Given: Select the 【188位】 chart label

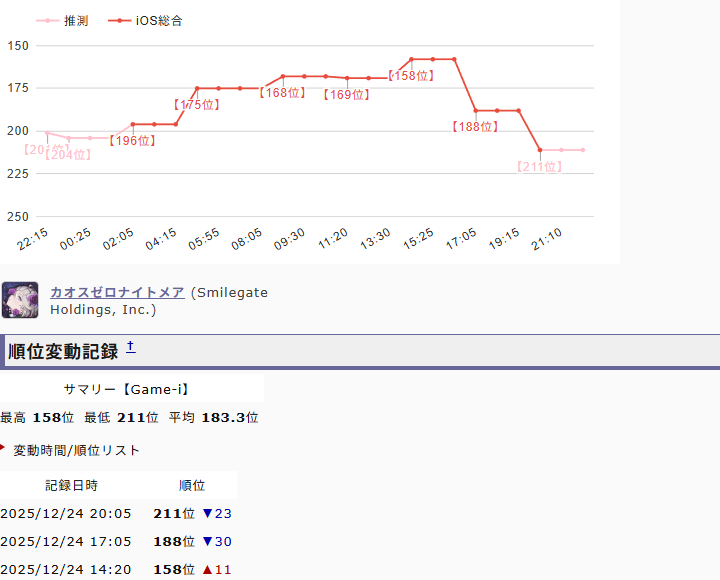Looking at the screenshot, I should coord(475,127).
